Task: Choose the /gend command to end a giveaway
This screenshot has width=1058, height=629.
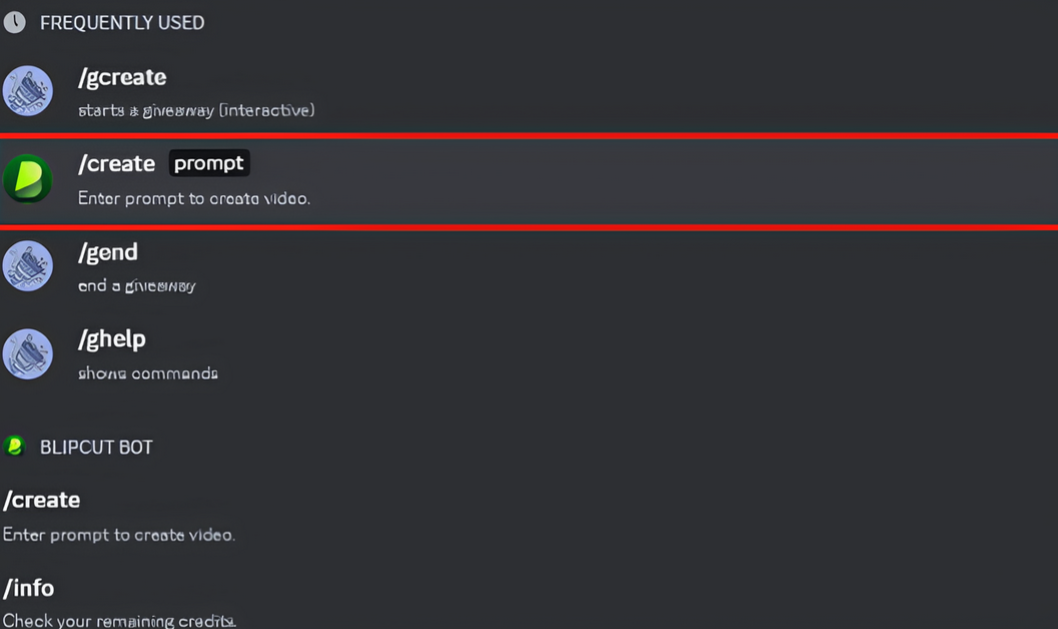Action: coord(108,252)
